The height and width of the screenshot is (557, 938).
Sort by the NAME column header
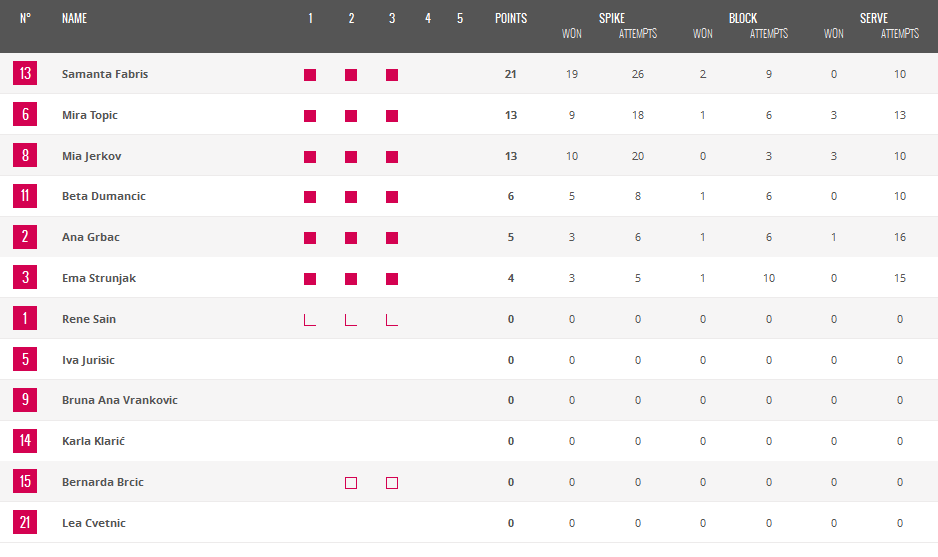[x=74, y=18]
